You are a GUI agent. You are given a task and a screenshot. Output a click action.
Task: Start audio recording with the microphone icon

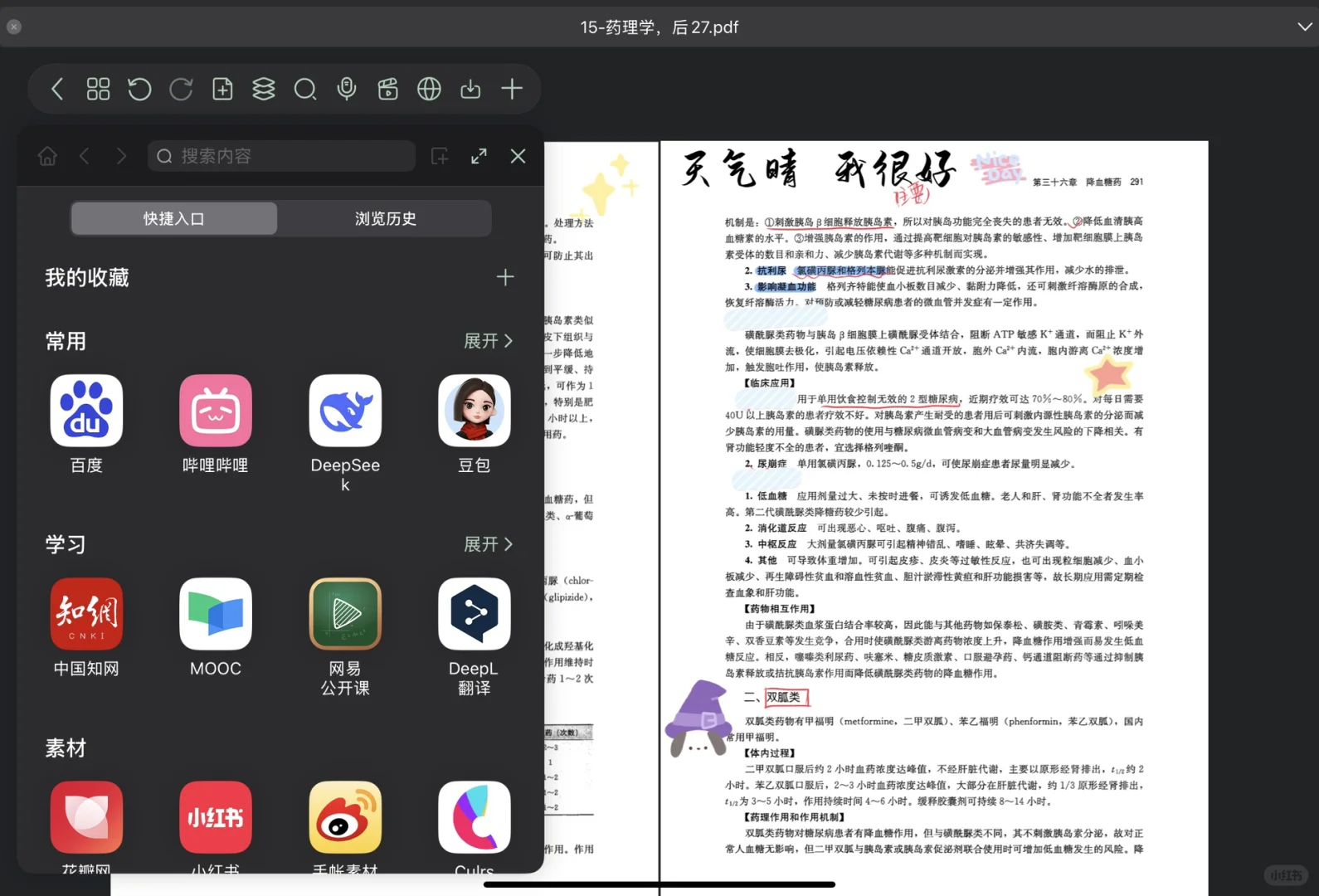pyautogui.click(x=347, y=89)
